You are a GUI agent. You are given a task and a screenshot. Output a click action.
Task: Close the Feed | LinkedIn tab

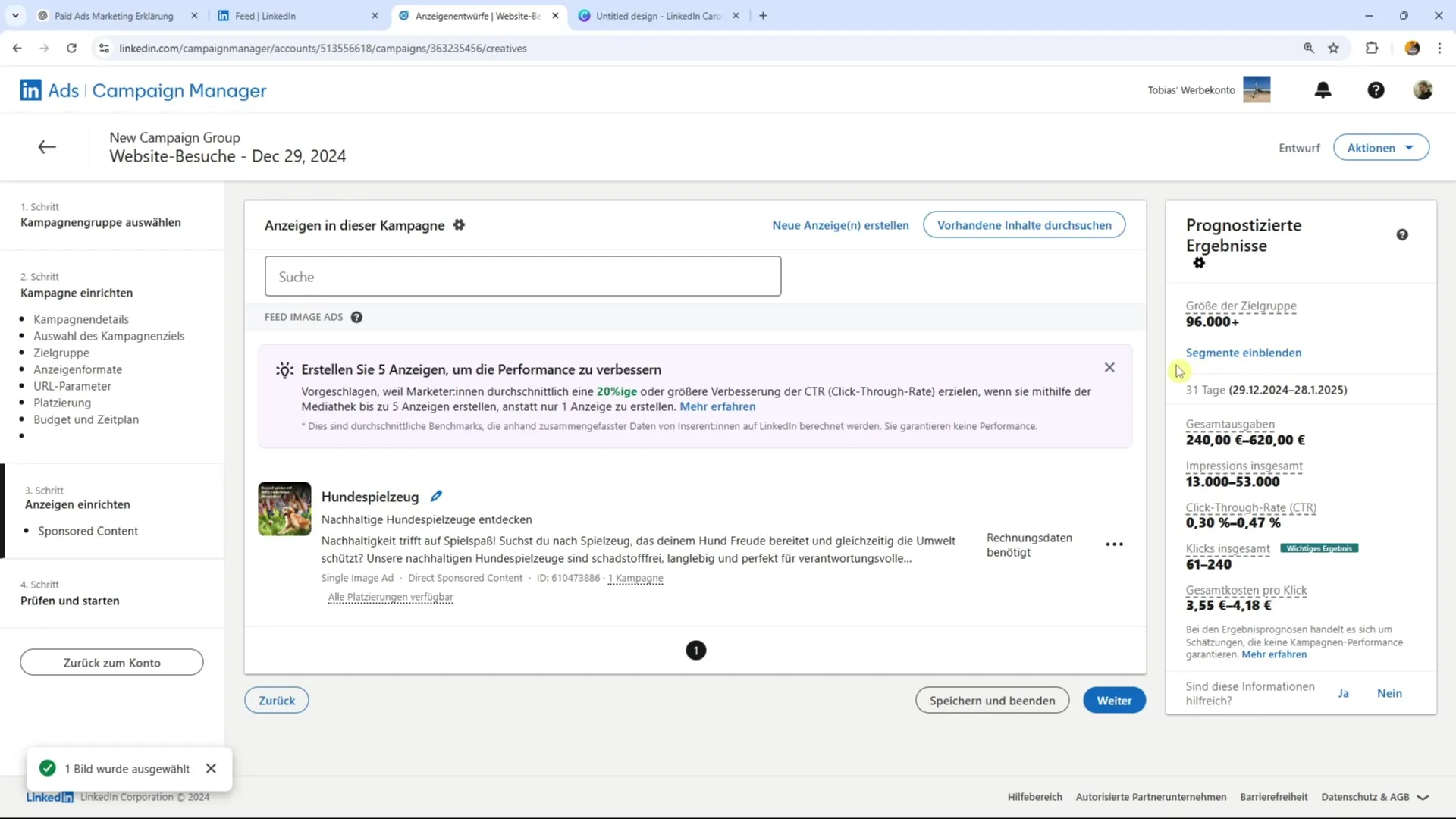click(375, 16)
